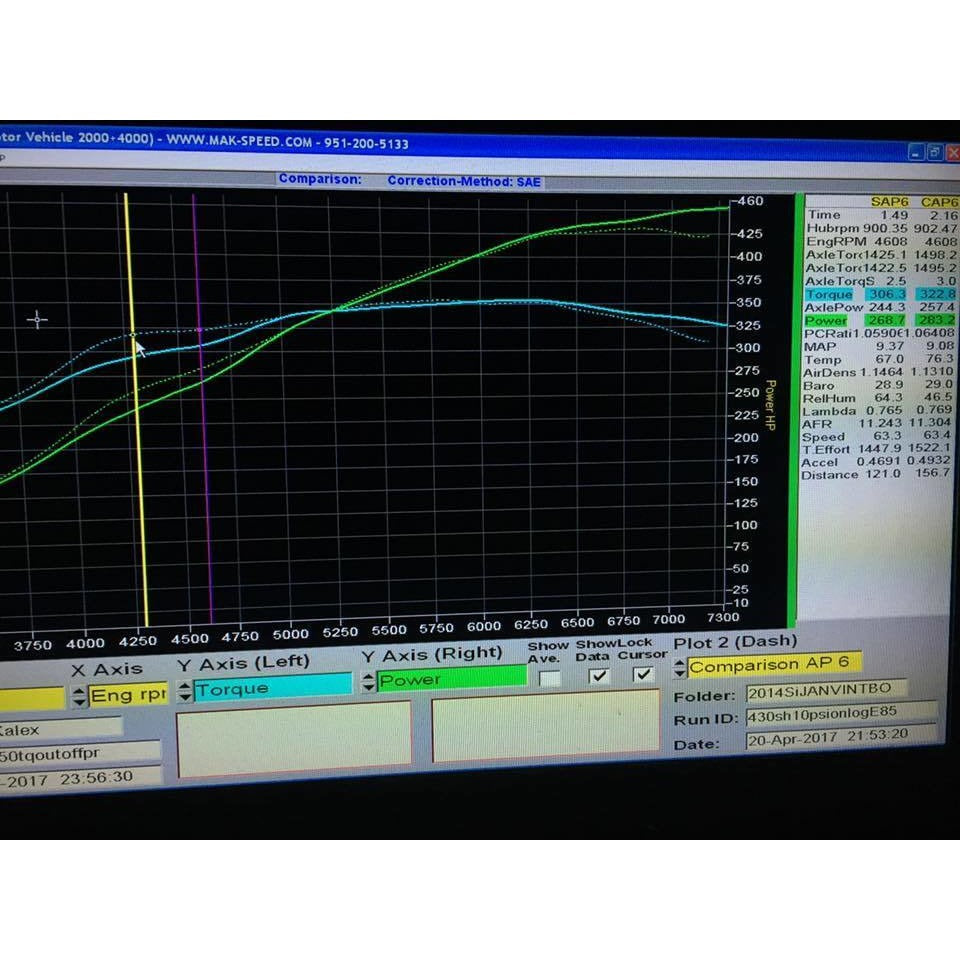This screenshot has height=960, width=960.
Task: Click the Torque value 322.8
Action: click(x=936, y=294)
